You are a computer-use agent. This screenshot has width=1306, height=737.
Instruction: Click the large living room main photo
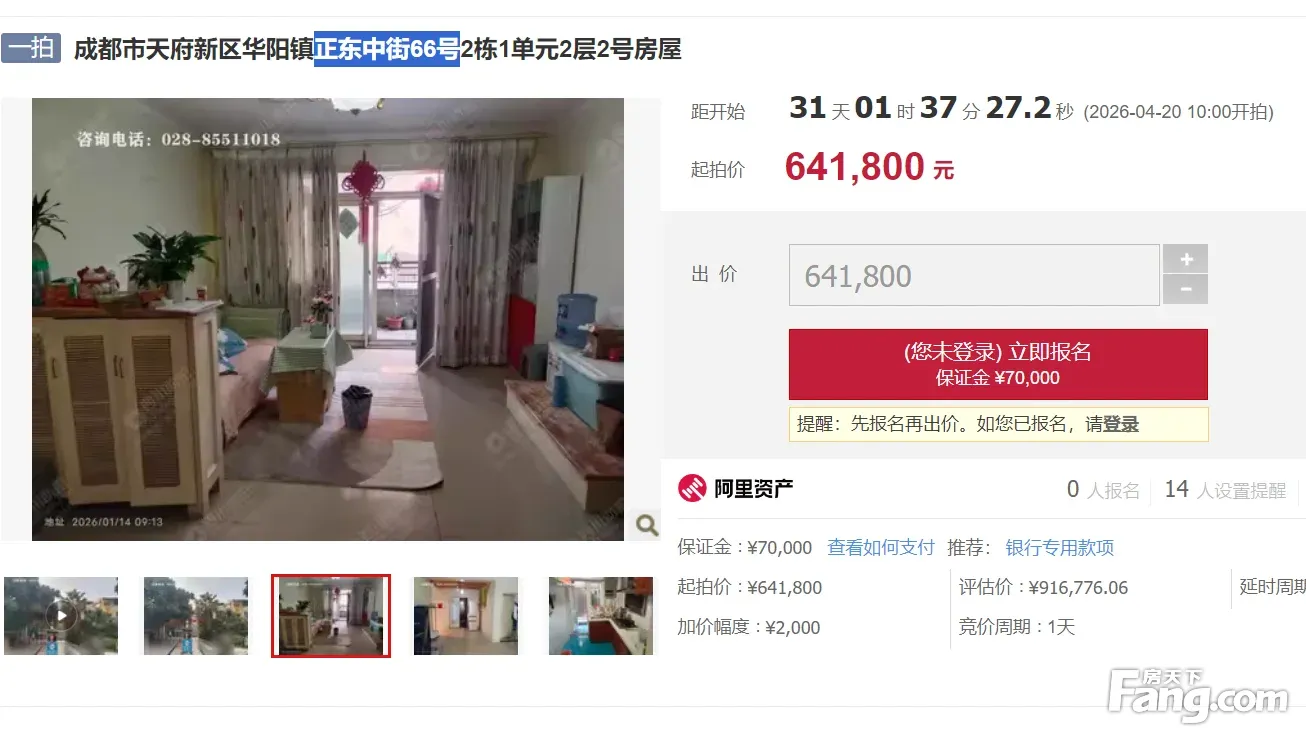click(x=328, y=319)
